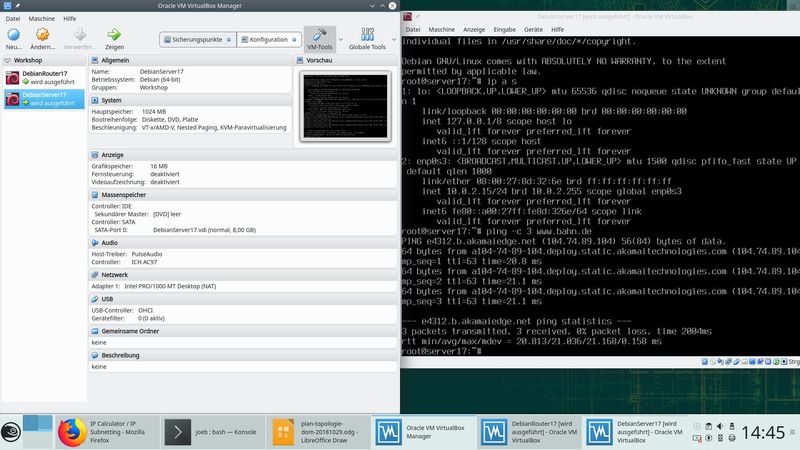Select the DebianRouter17 virtual machine
This screenshot has height=450, width=800.
click(44, 78)
